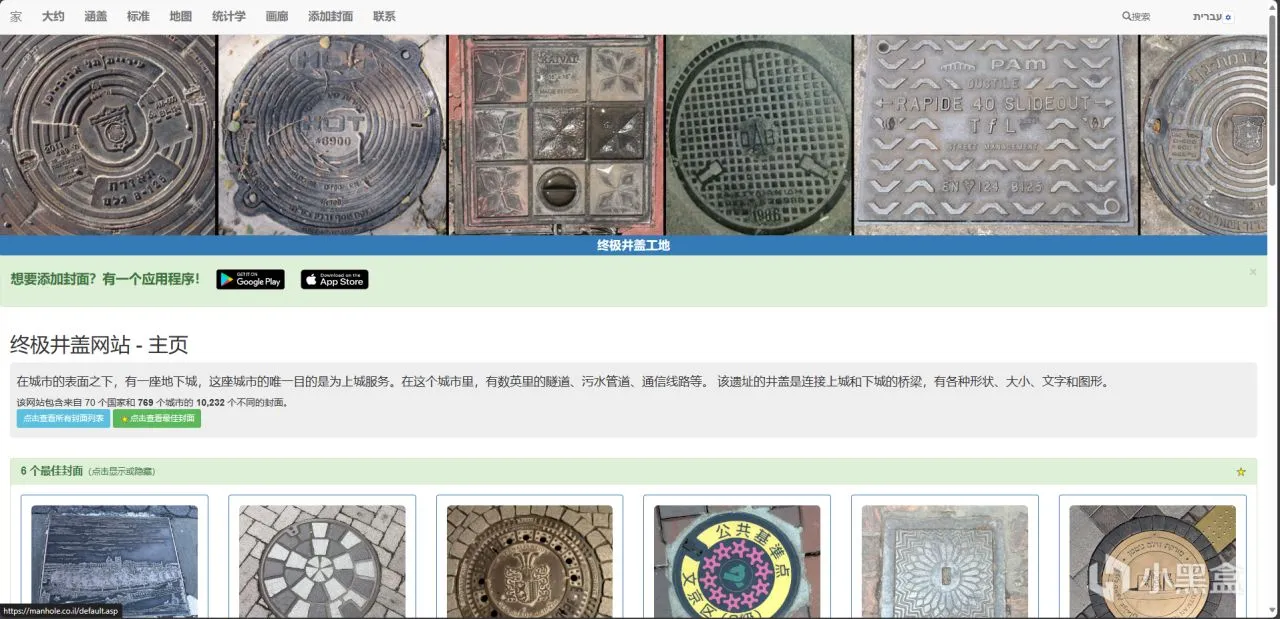Open the 添加封面 navigation item
This screenshot has height=619, width=1280.
tap(330, 17)
